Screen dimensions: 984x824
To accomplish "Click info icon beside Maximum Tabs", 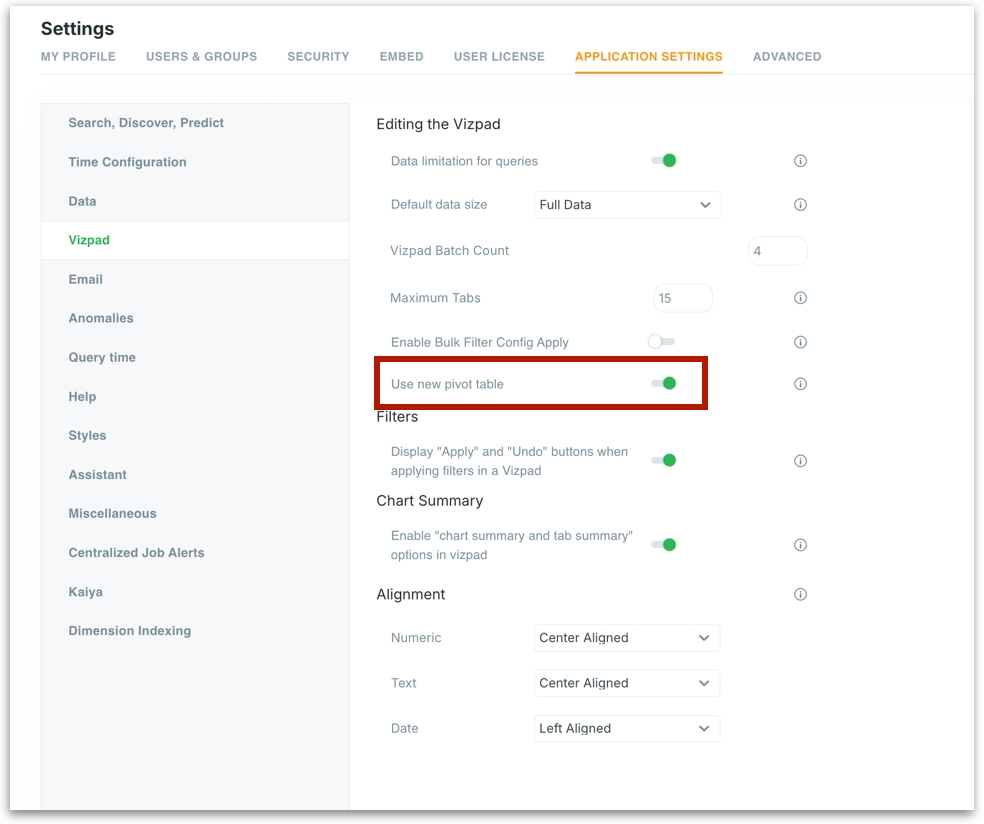I will pos(800,298).
